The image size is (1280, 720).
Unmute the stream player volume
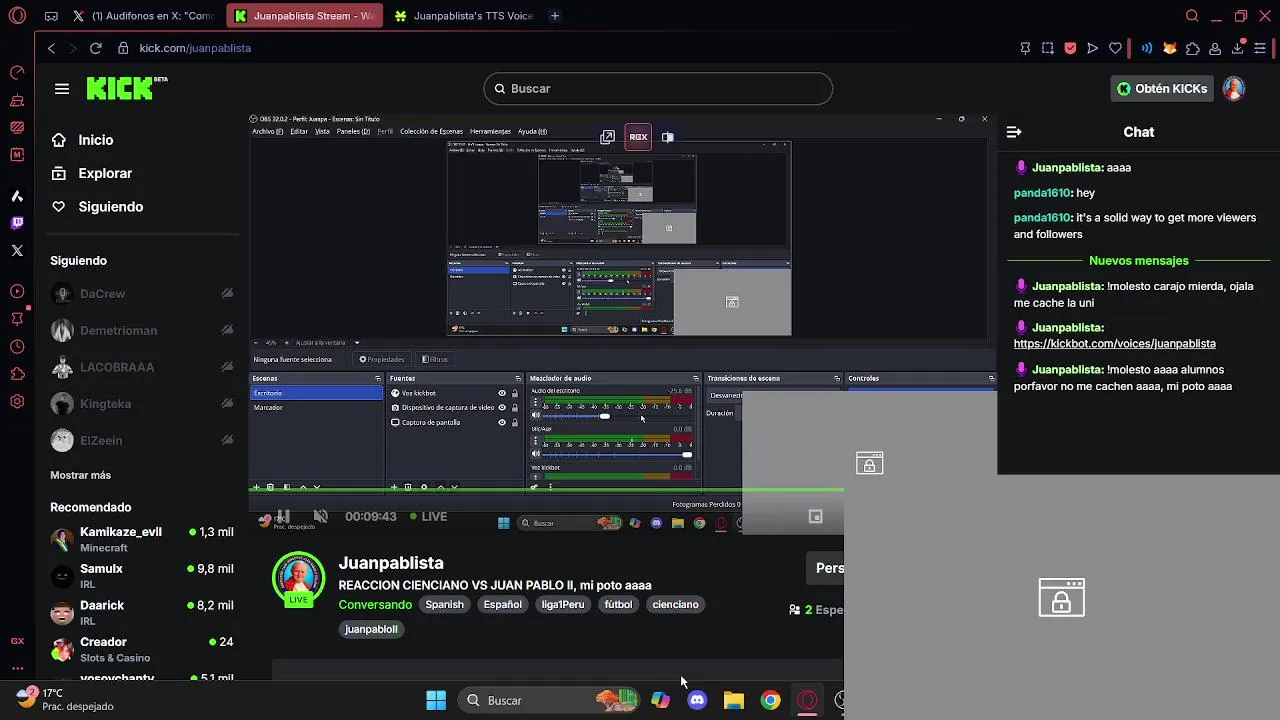[320, 516]
